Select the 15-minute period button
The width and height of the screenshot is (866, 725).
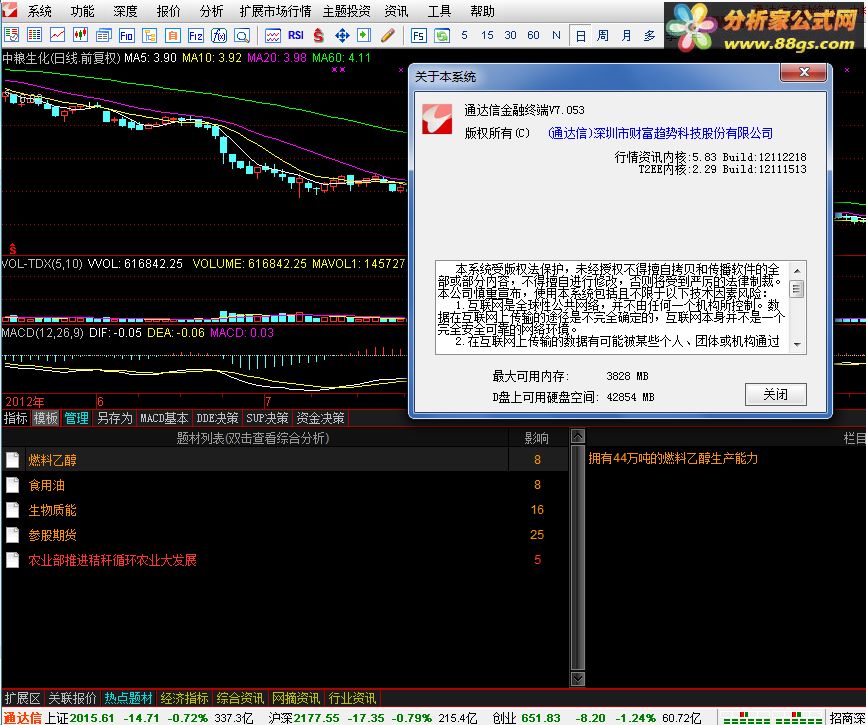coord(487,35)
